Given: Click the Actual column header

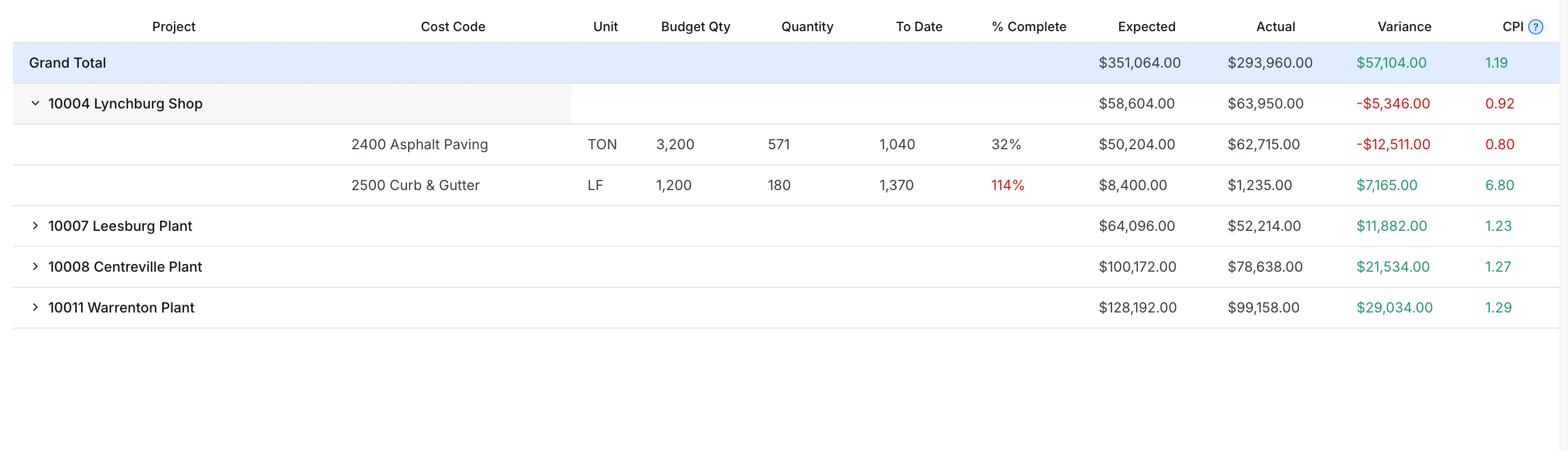Looking at the screenshot, I should (1276, 27).
